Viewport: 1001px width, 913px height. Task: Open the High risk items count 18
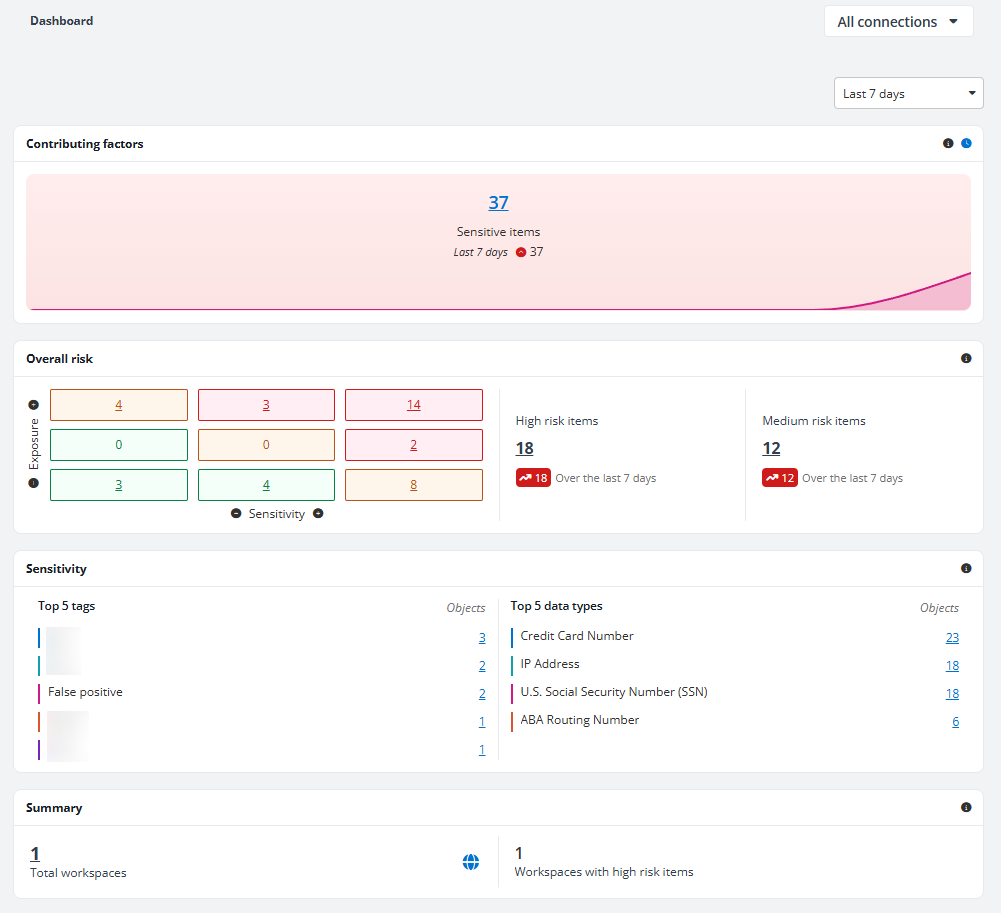(525, 448)
